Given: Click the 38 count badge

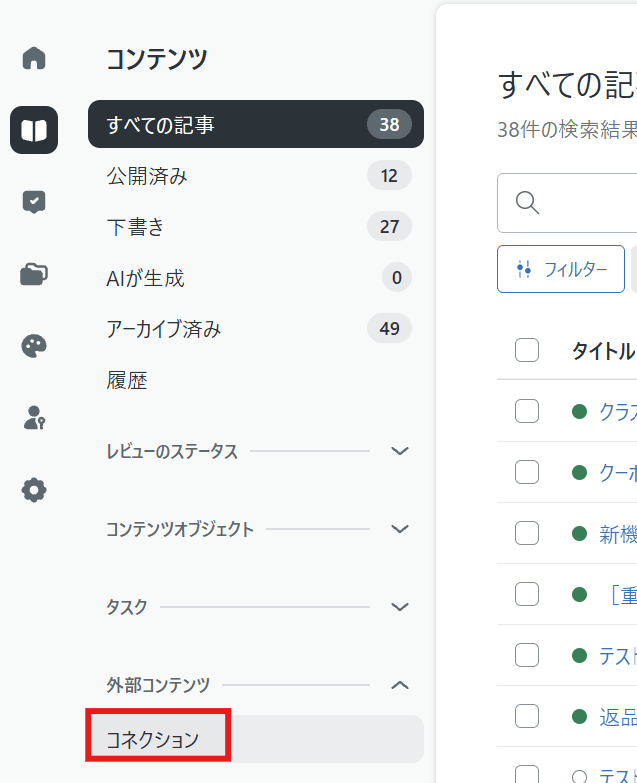Looking at the screenshot, I should click(x=389, y=124).
